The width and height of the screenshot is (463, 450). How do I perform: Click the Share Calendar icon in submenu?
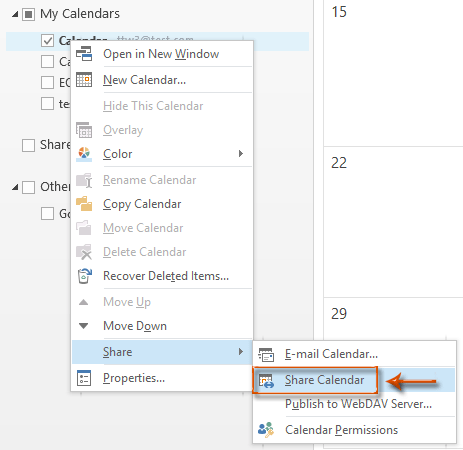pos(266,381)
